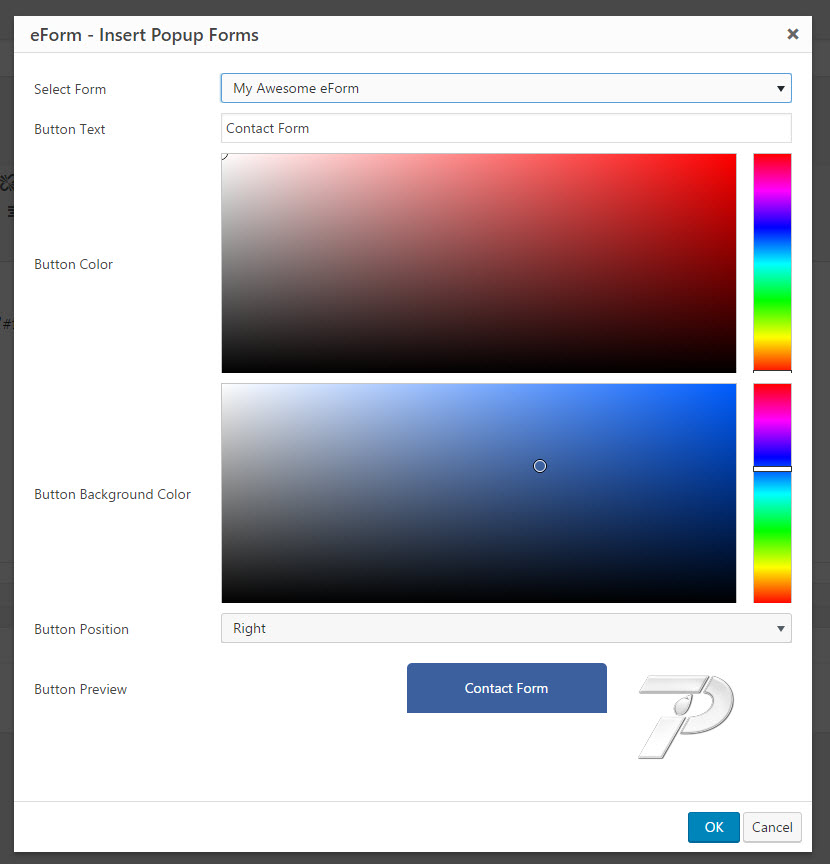
Task: Click the Button Text label
Action: click(x=69, y=129)
